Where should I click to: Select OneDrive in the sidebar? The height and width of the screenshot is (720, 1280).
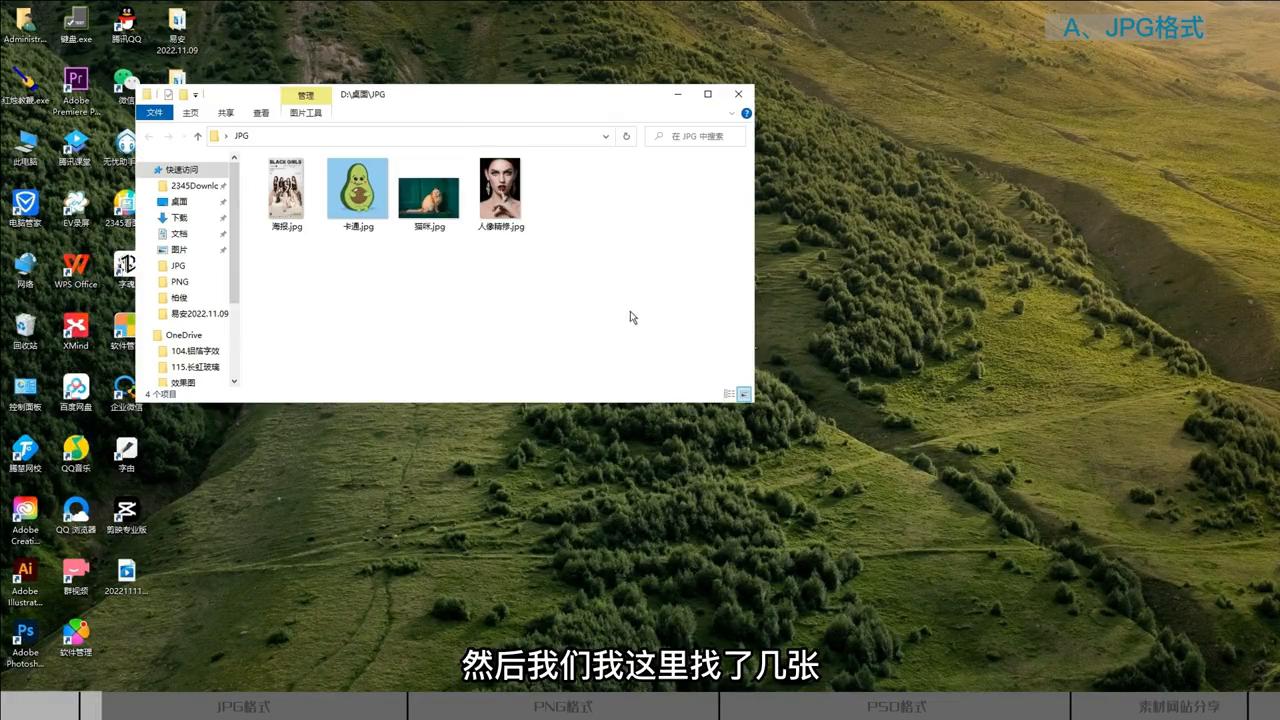[183, 334]
